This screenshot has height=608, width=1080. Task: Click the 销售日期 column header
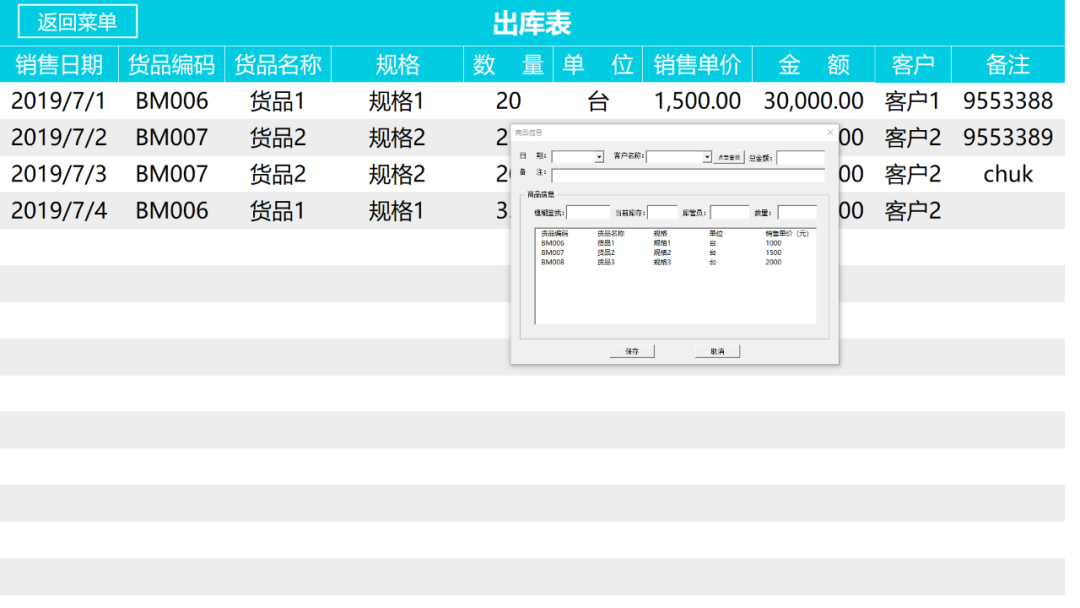coord(59,65)
